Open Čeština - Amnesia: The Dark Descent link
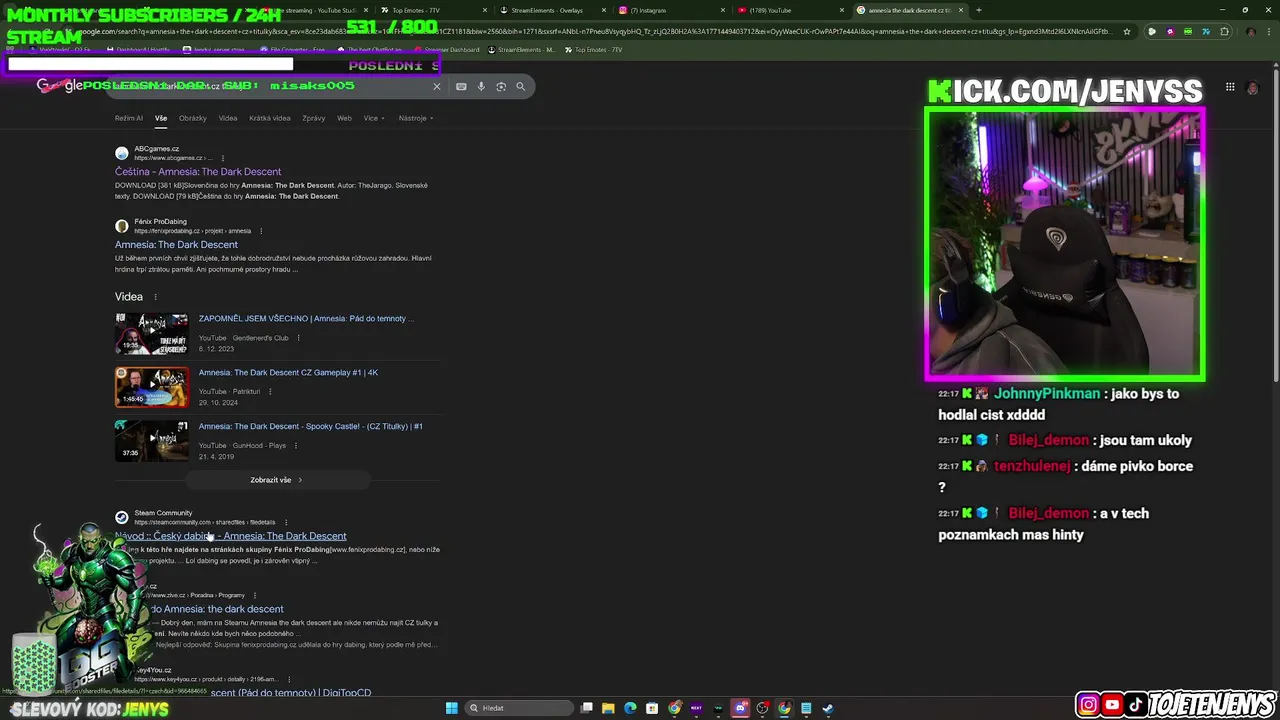The height and width of the screenshot is (720, 1280). tap(198, 172)
